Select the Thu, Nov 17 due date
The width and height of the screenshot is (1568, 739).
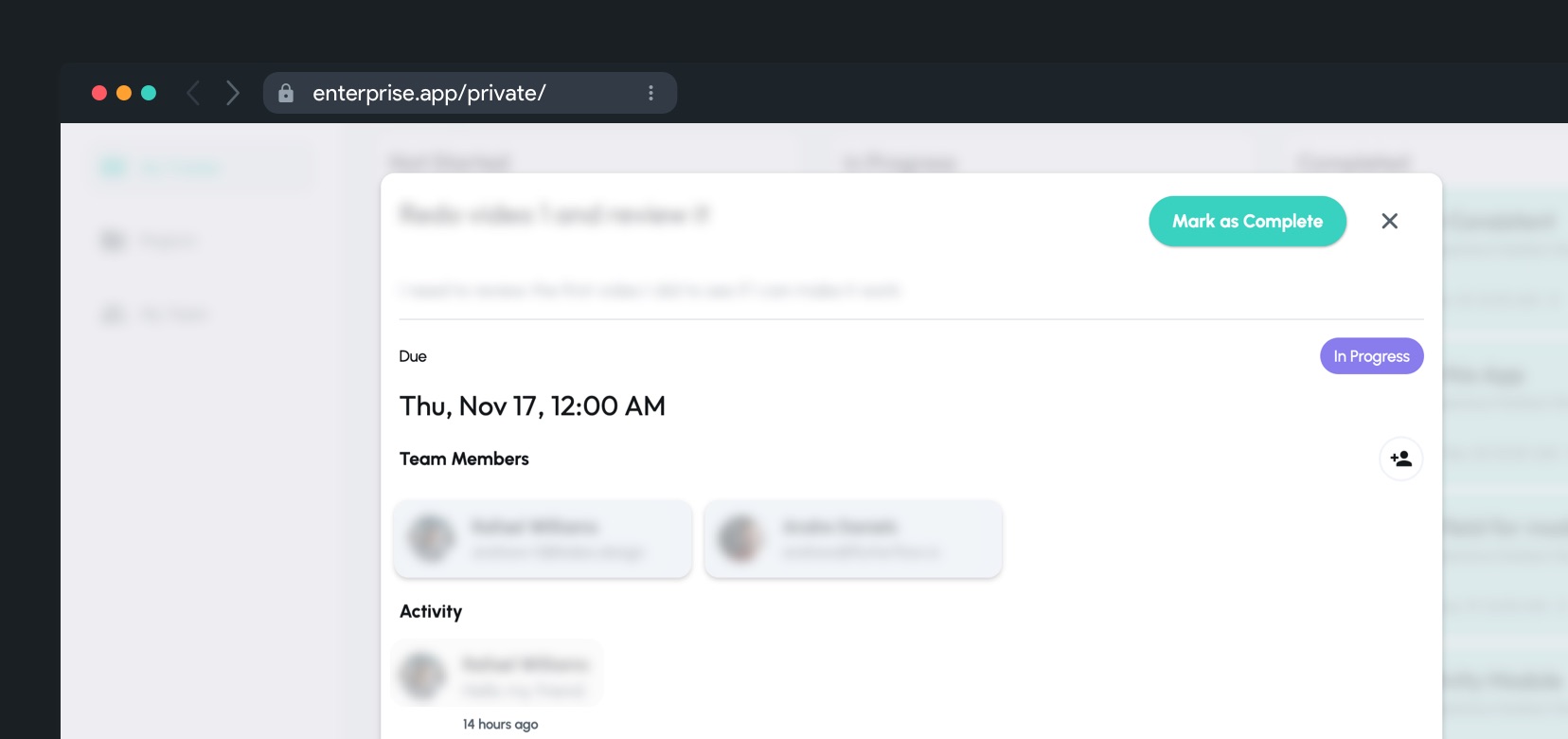532,406
